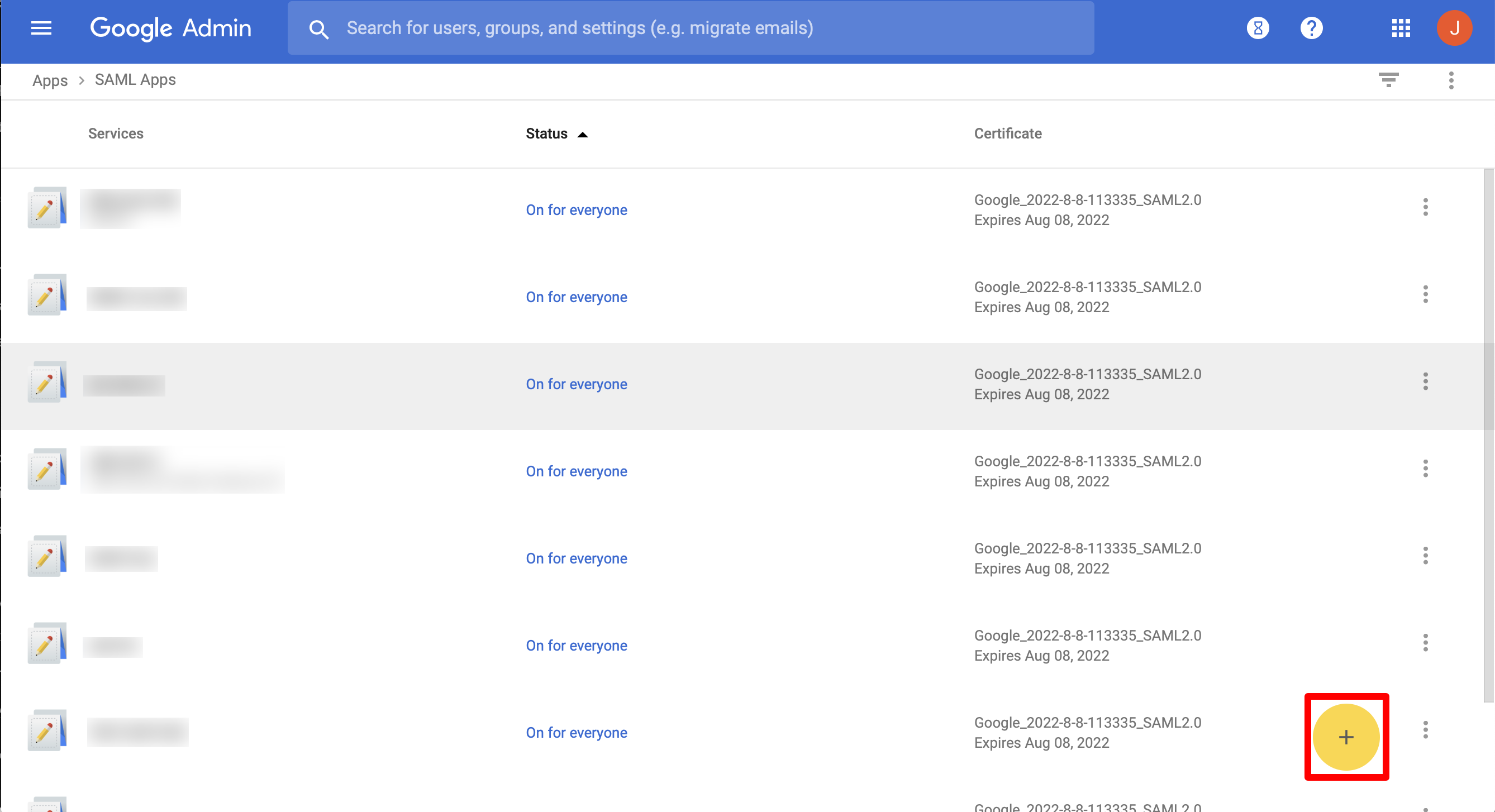Click the highlighted row's certificate name
Image resolution: width=1495 pixels, height=812 pixels.
point(1088,374)
